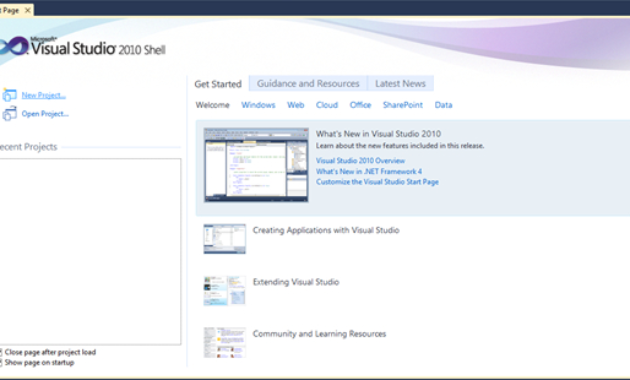
Task: Toggle Show page on startup
Action: point(1,363)
